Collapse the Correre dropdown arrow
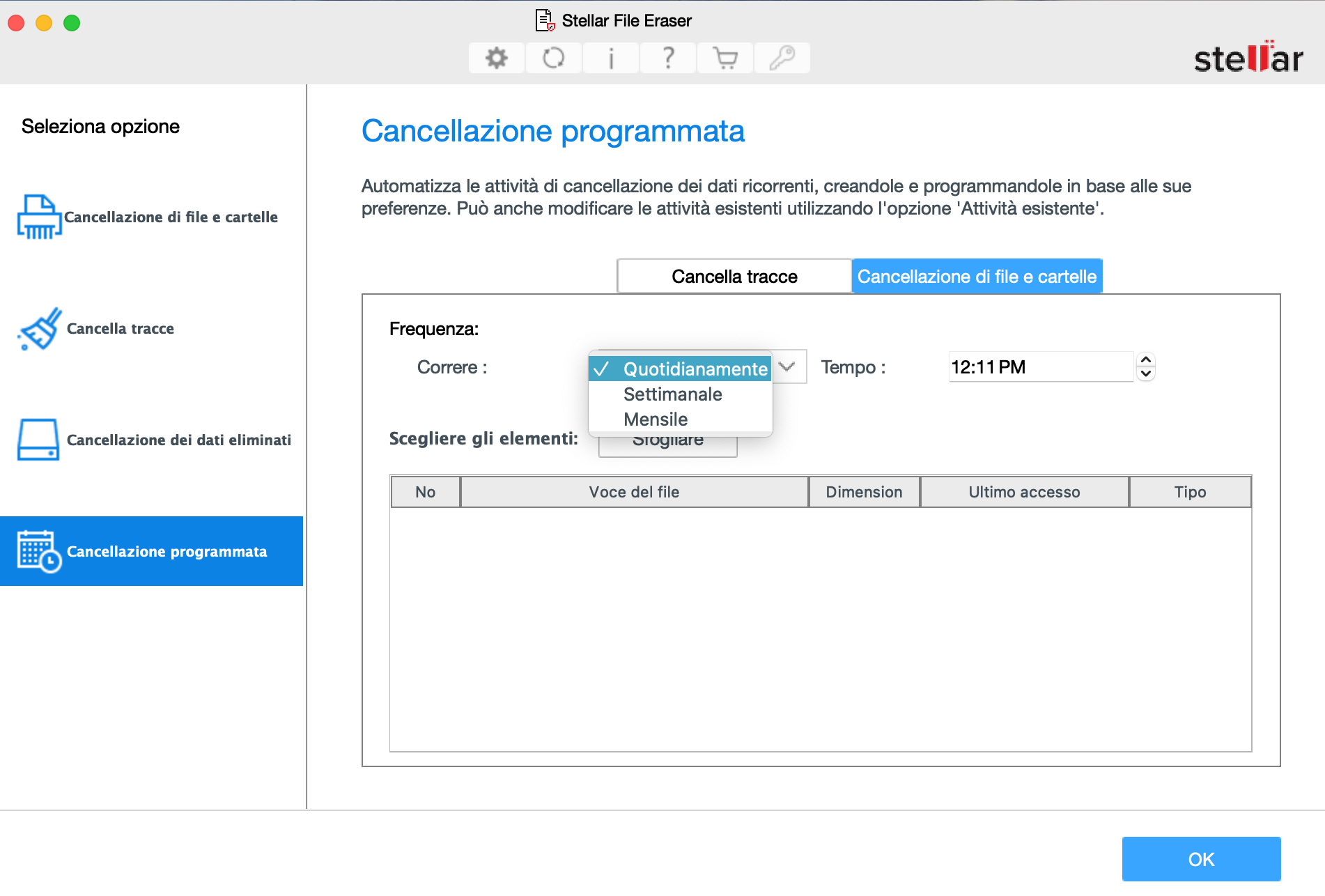The width and height of the screenshot is (1325, 896). click(x=787, y=366)
